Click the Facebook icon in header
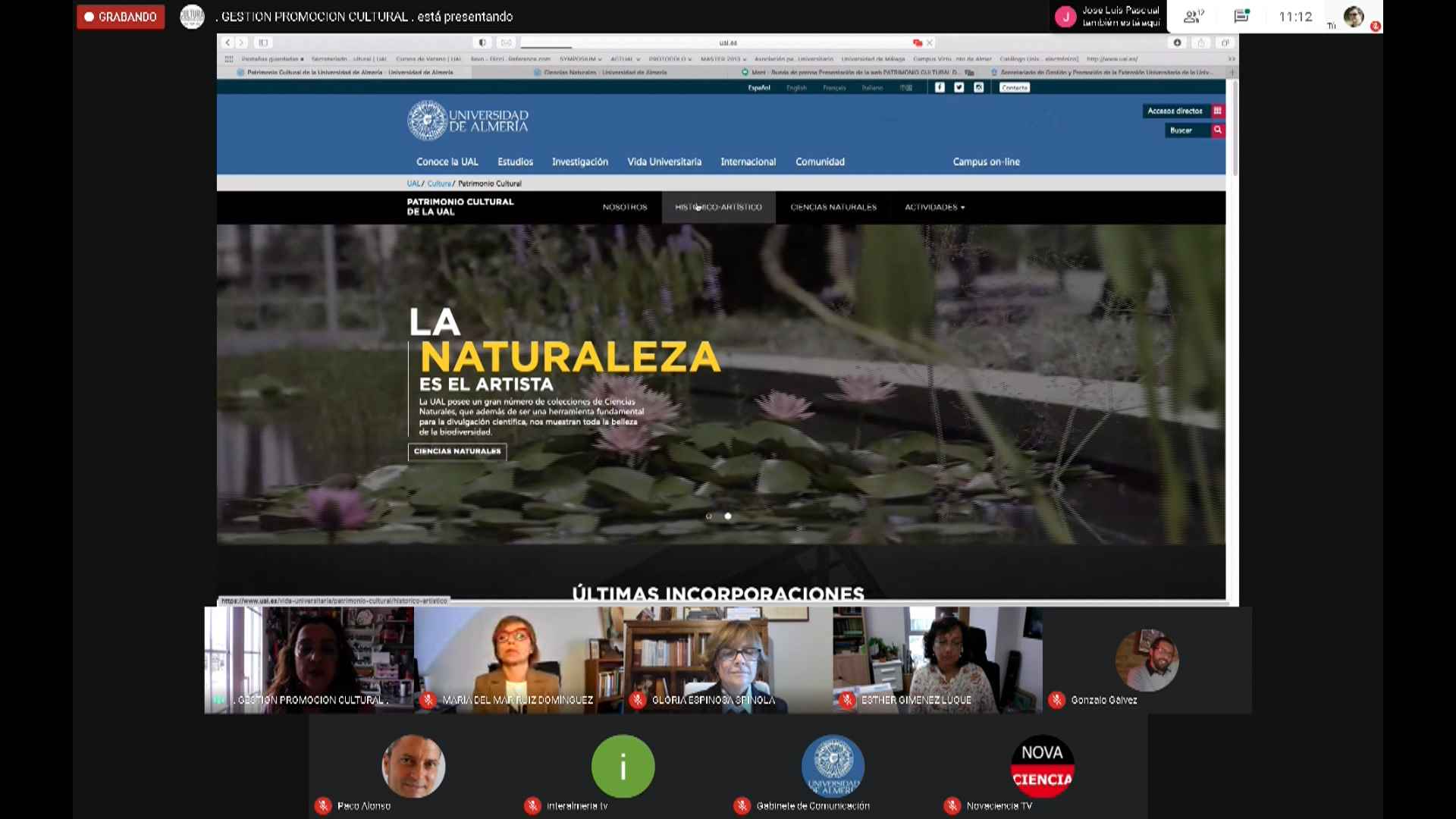 click(940, 88)
